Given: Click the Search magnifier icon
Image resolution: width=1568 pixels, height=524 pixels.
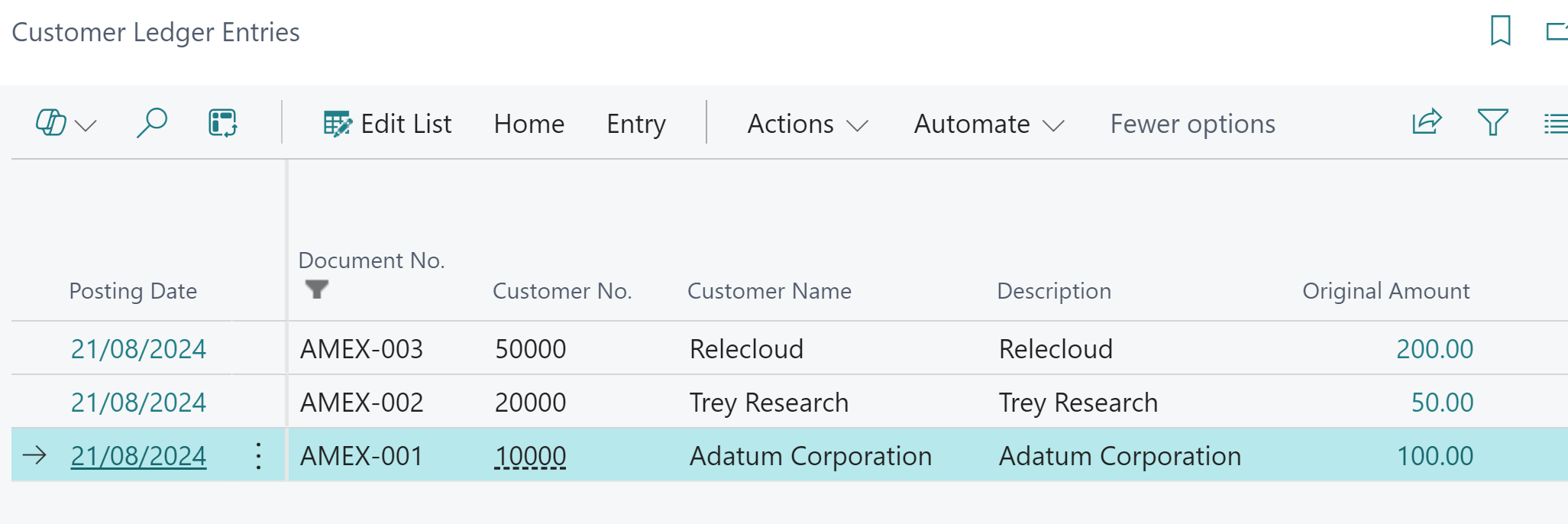Looking at the screenshot, I should 151,123.
